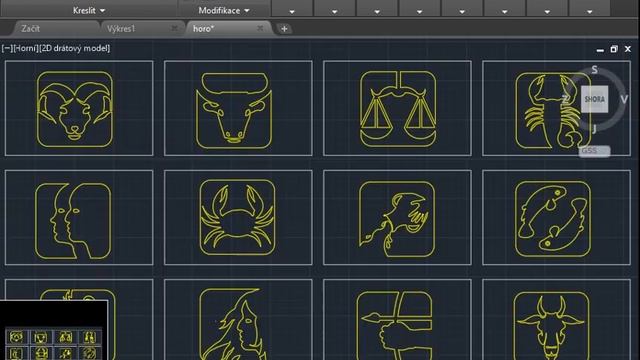This screenshot has height=360, width=640.
Task: Expand the Kreslit panel dropdown
Action: [x=89, y=10]
